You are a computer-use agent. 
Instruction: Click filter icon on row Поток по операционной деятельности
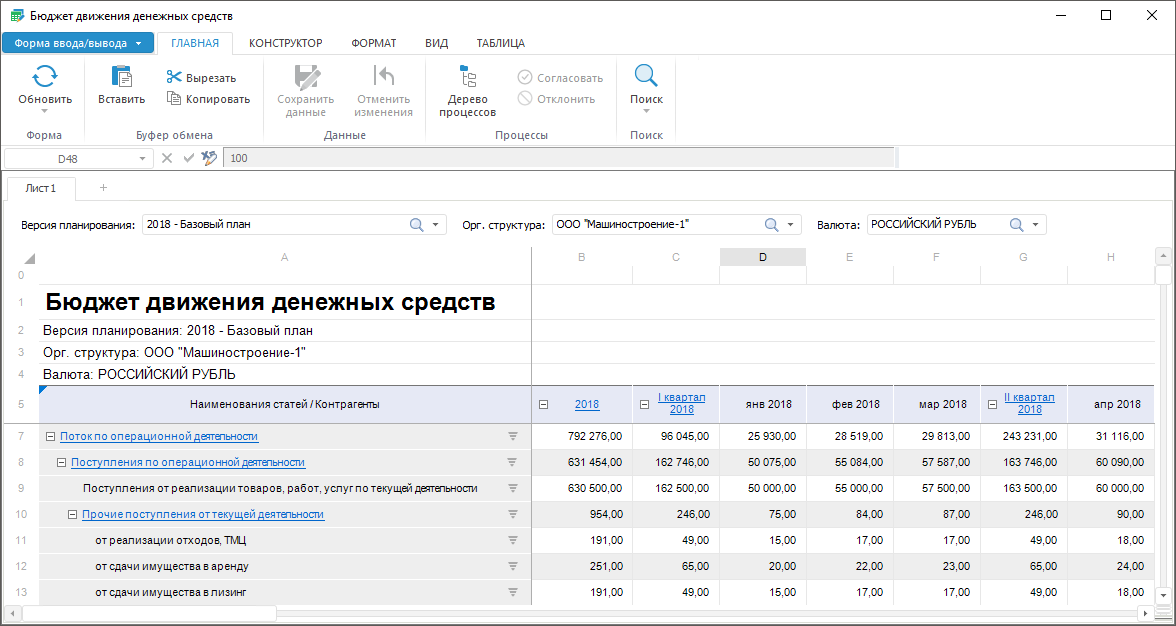tap(512, 436)
